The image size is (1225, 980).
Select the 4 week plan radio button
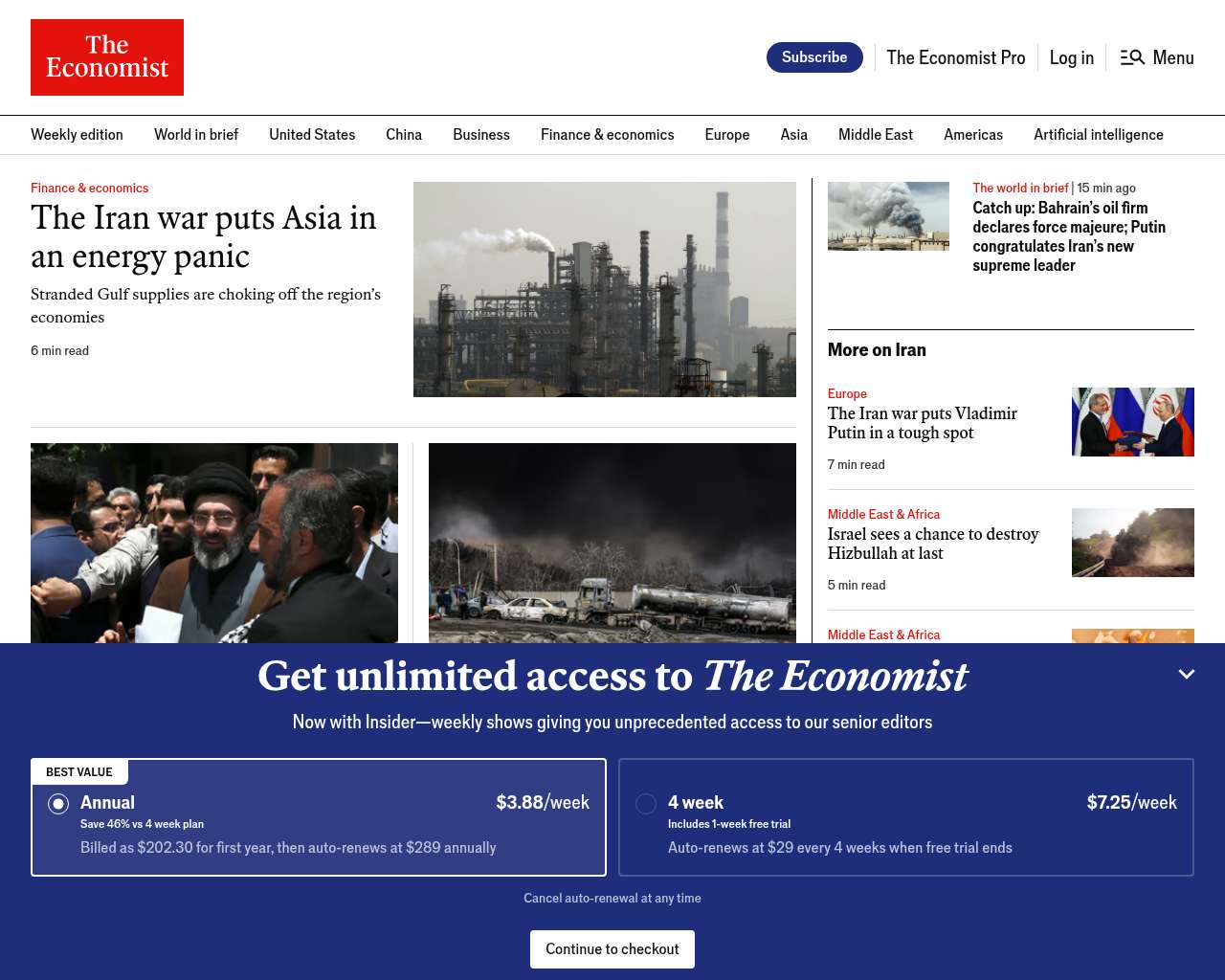[646, 804]
